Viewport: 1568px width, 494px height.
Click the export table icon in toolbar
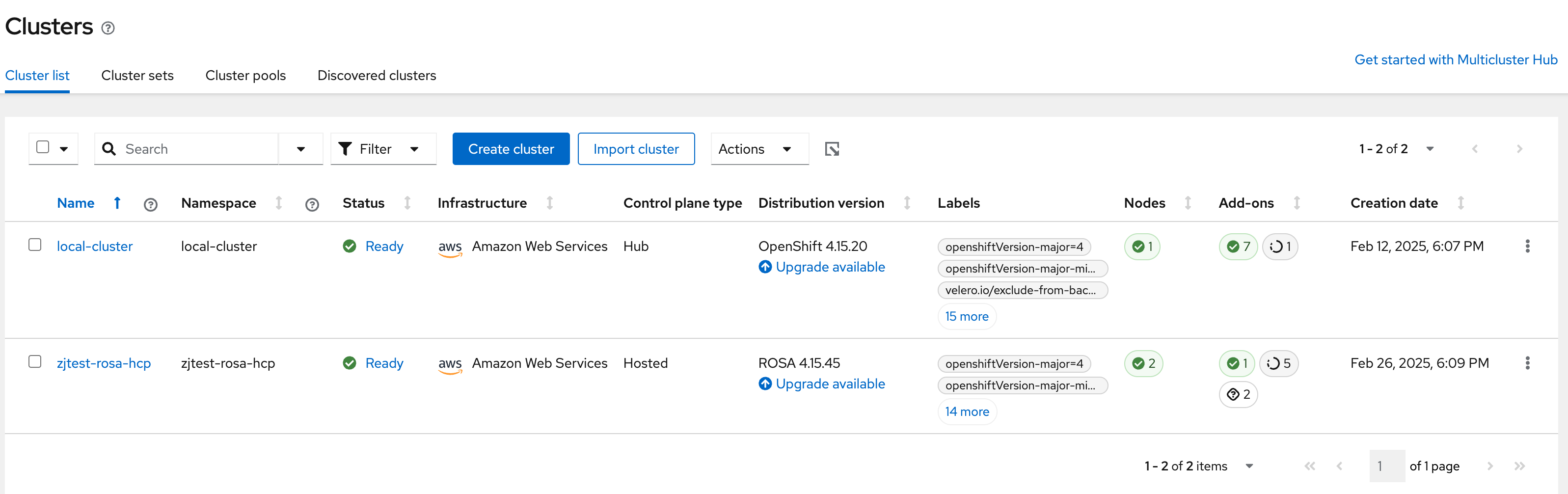832,149
